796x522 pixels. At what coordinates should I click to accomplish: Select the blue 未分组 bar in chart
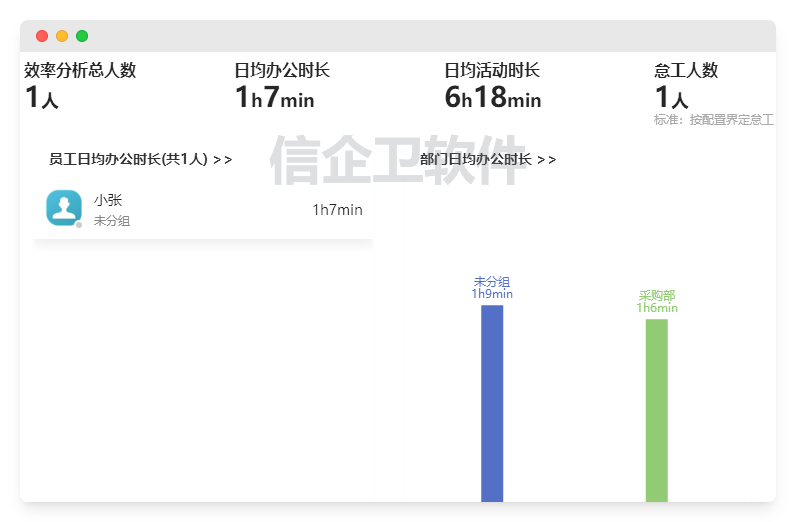492,402
